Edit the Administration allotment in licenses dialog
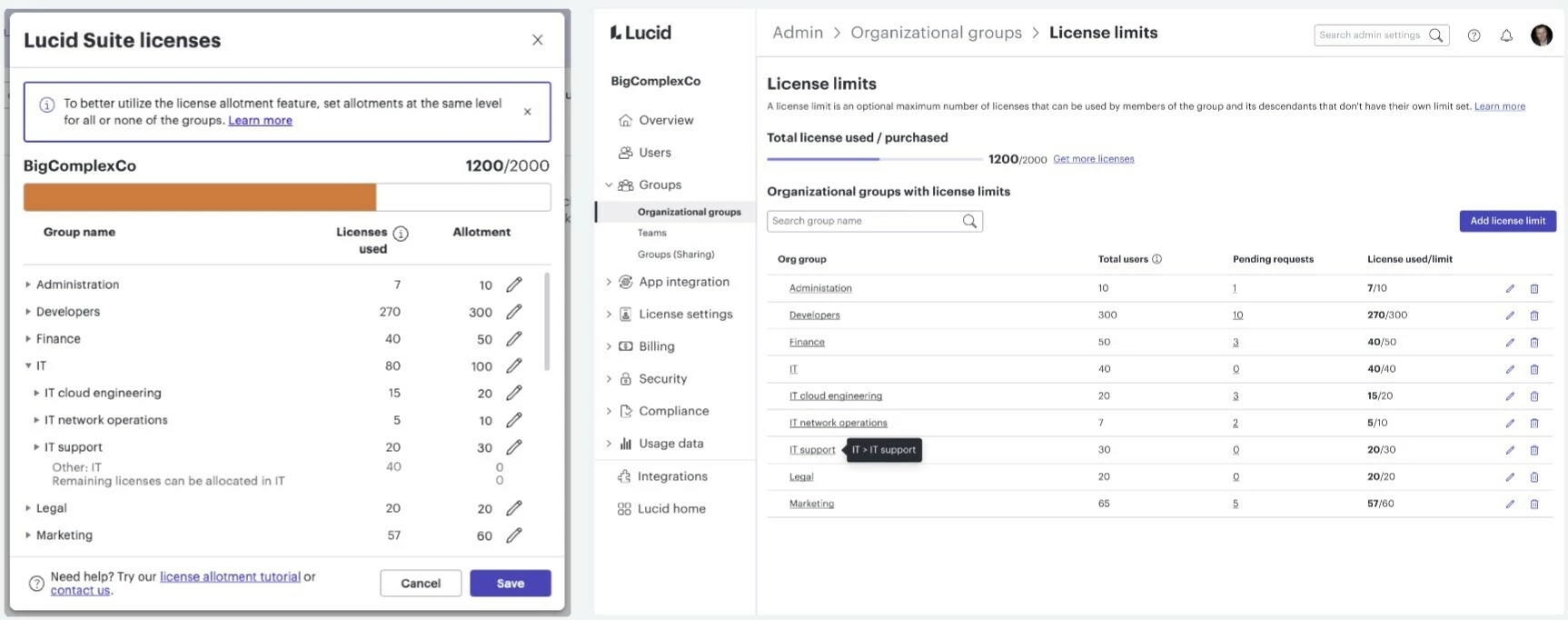The height and width of the screenshot is (620, 1568). (x=514, y=285)
